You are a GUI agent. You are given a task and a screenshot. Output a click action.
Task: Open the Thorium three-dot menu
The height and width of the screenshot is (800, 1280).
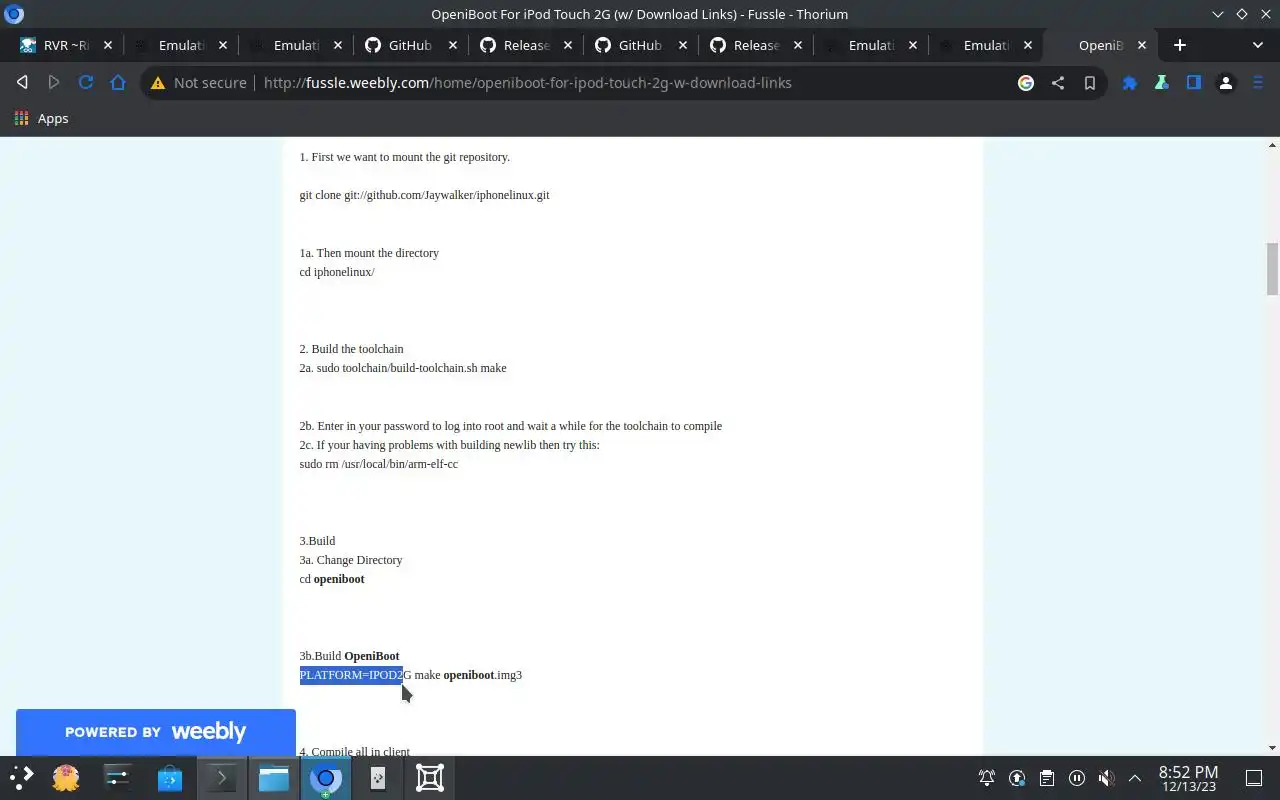click(x=1258, y=83)
